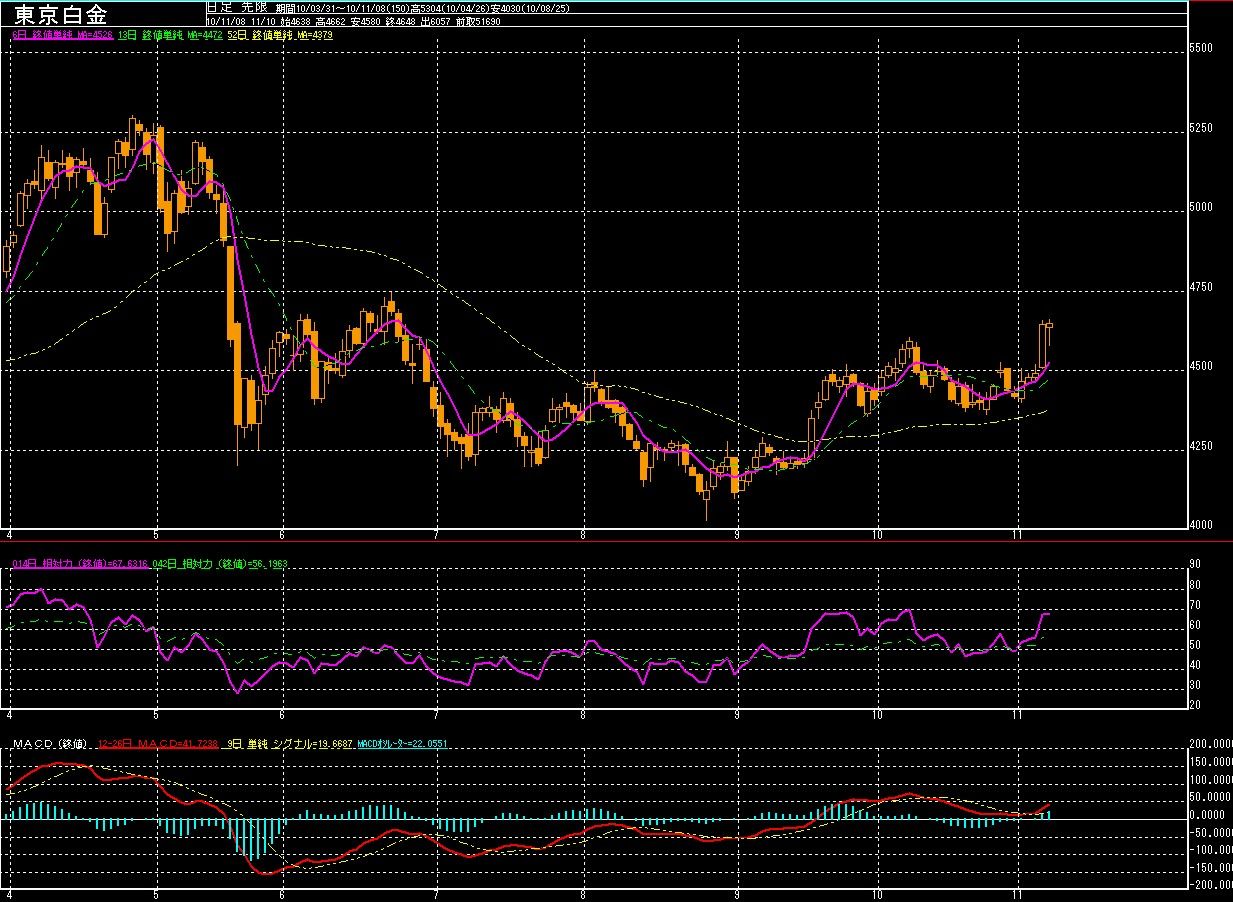Click month 11 label under price chart
This screenshot has width=1233, height=902.
coord(1016,534)
